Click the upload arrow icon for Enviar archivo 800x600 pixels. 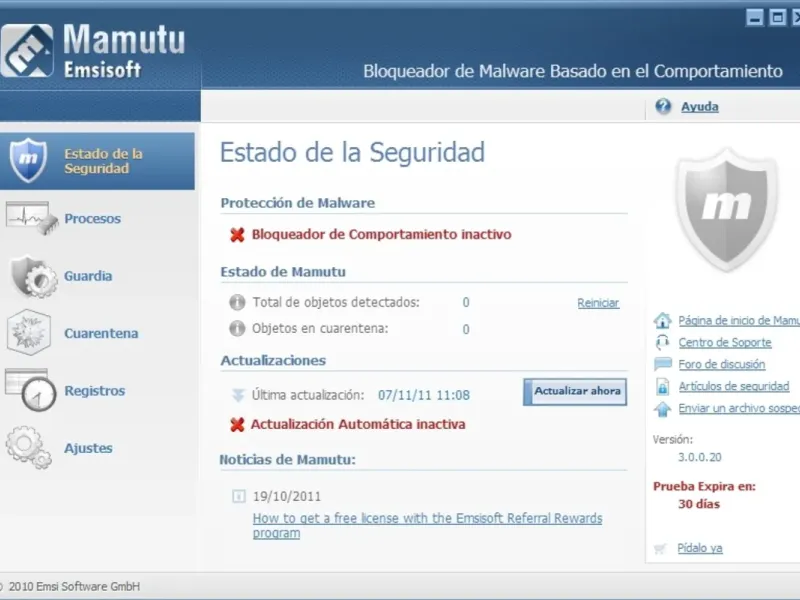[663, 409]
